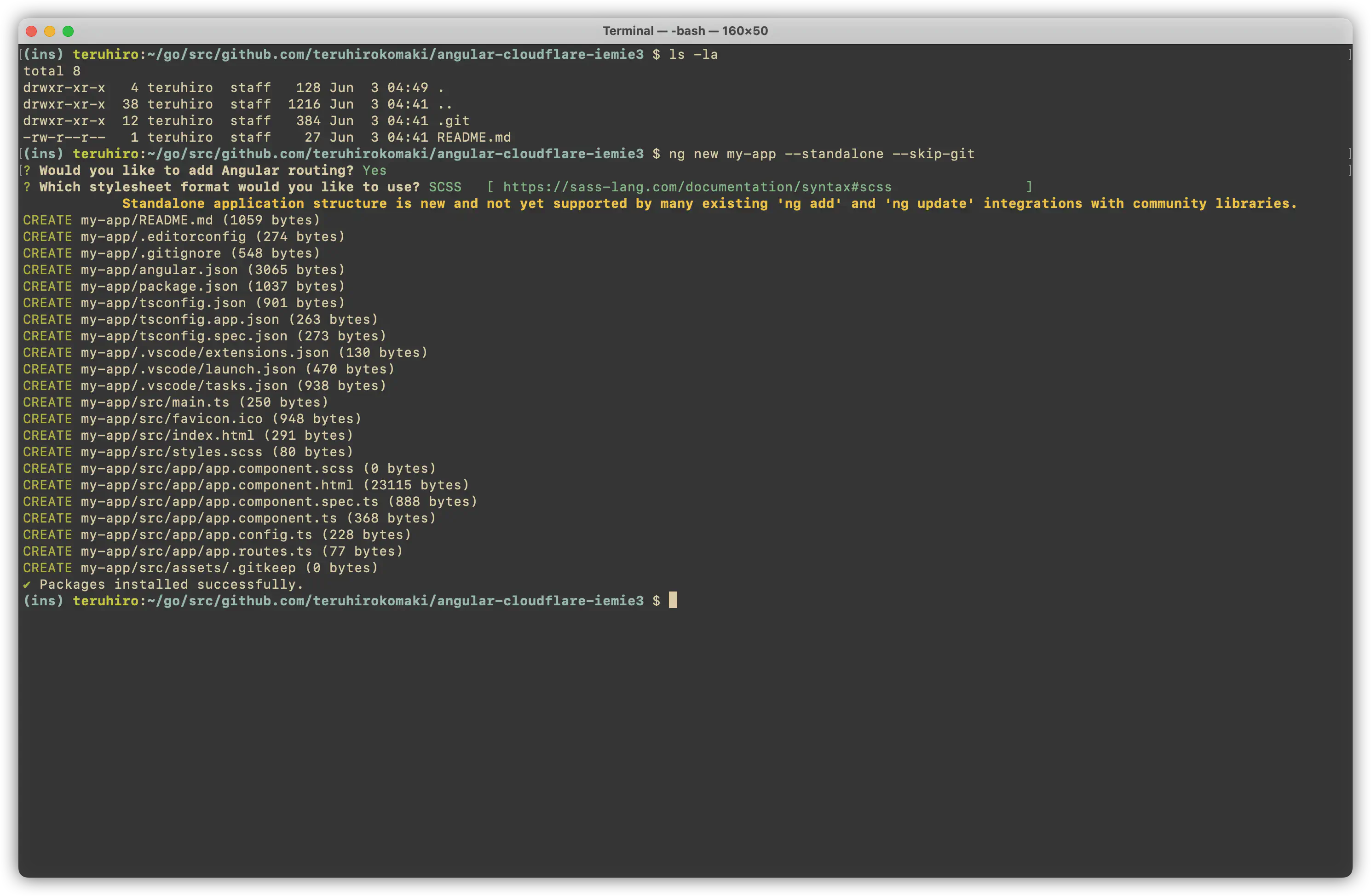Click the 'ng new my-app --standalone --skip-git' command
The width and height of the screenshot is (1371, 896).
click(x=821, y=155)
